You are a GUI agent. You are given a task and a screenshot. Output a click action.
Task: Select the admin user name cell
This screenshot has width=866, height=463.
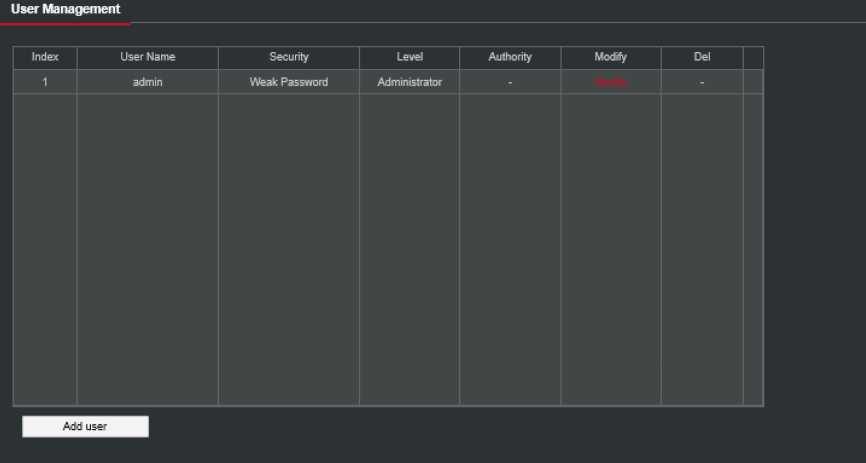pyautogui.click(x=147, y=82)
